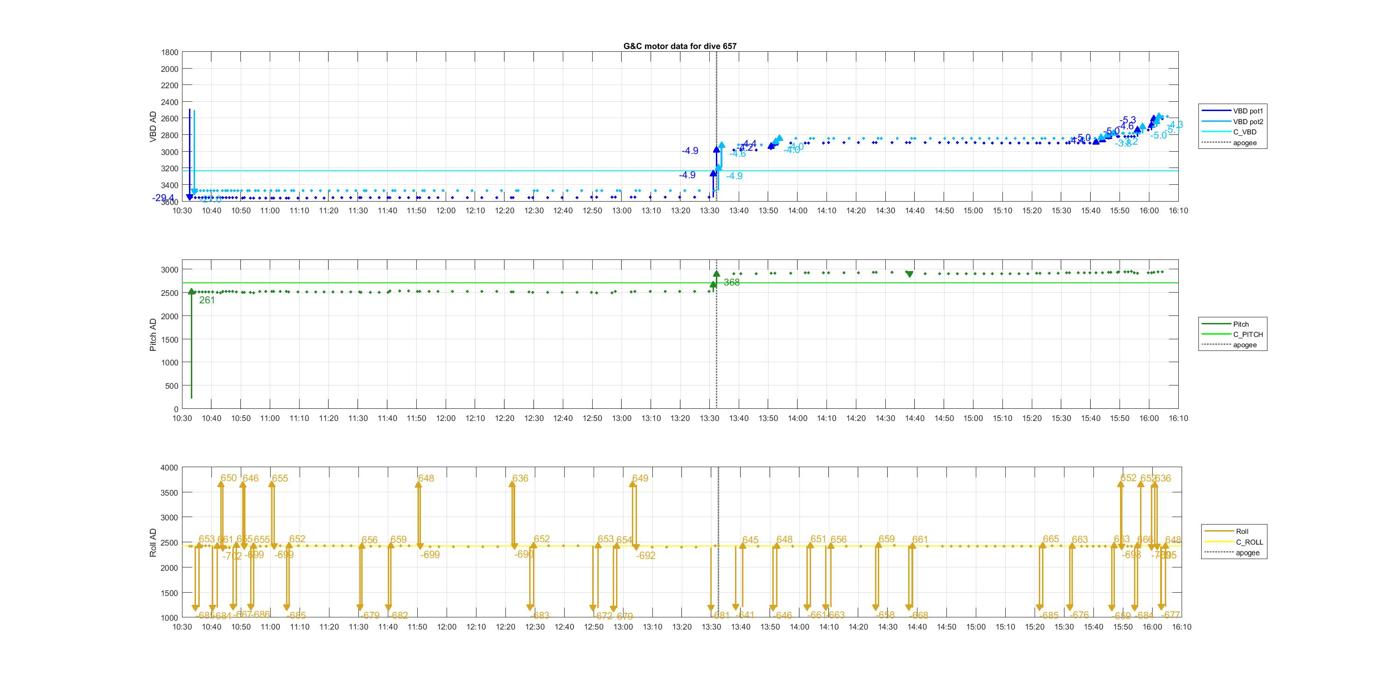Click roll label '-676'
The width and height of the screenshot is (1400, 693).
point(1079,615)
